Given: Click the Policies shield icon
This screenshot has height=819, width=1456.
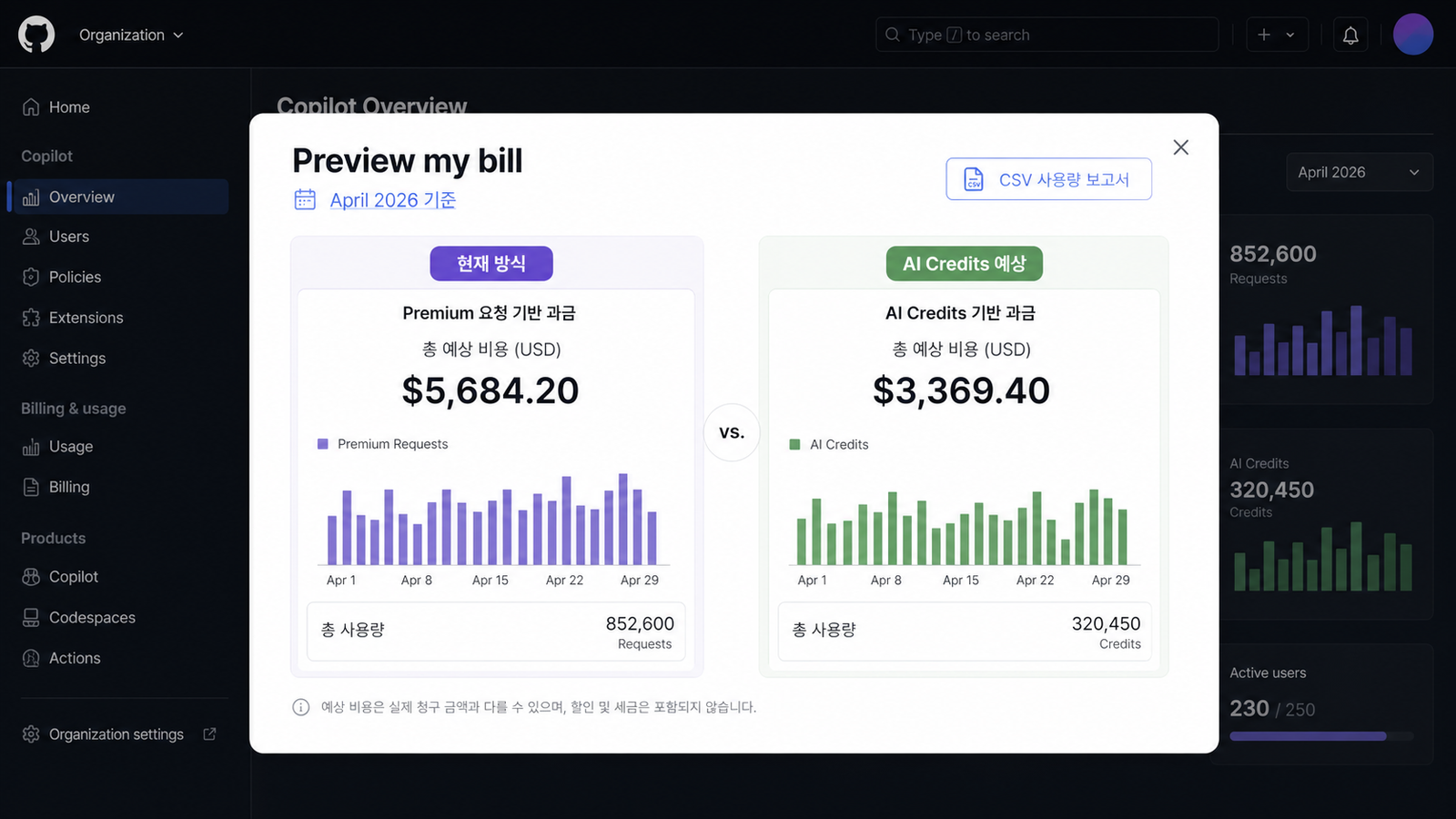Looking at the screenshot, I should [31, 277].
